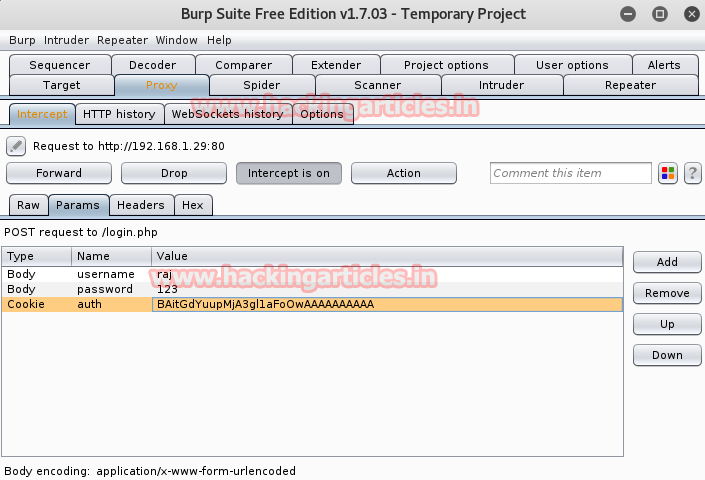Screen dimensions: 705x480
Task: Click the pencil edit target icon
Action: point(16,146)
